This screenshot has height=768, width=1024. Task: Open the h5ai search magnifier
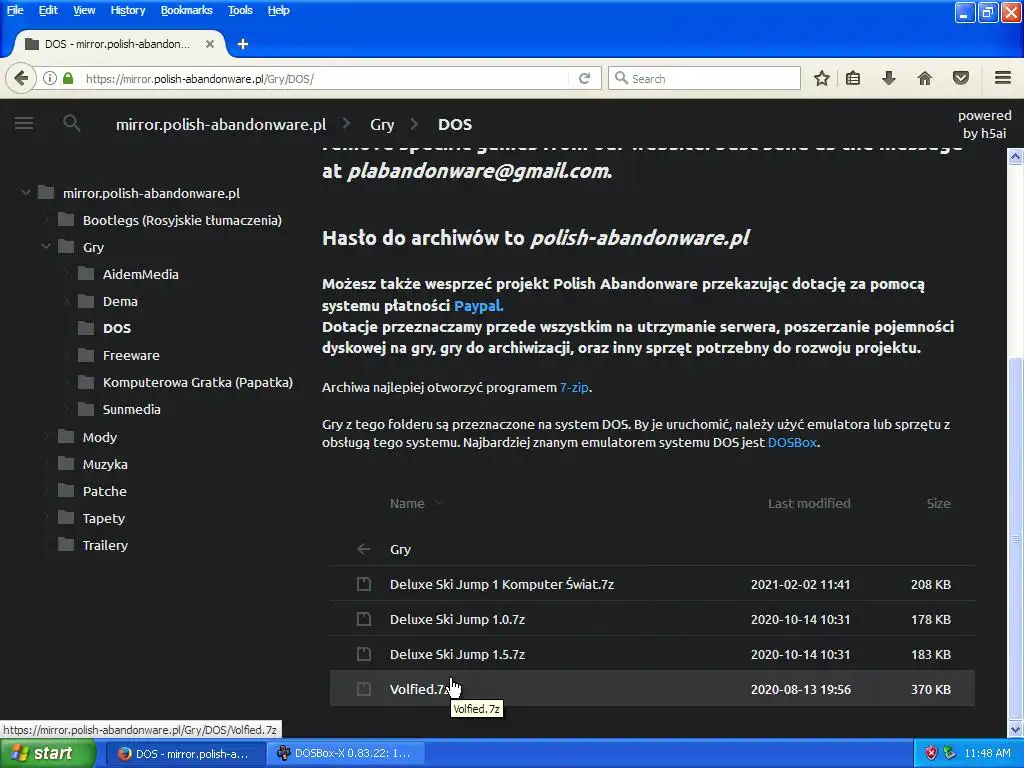tap(72, 123)
